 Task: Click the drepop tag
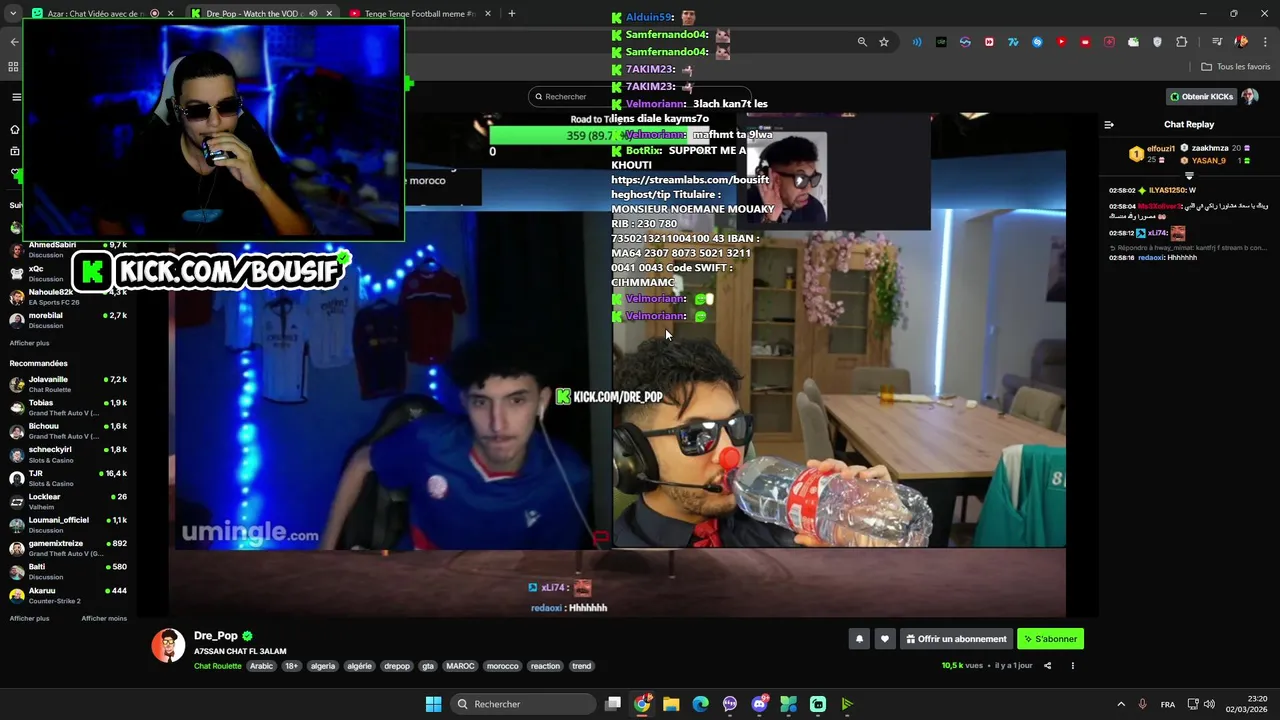coord(397,666)
